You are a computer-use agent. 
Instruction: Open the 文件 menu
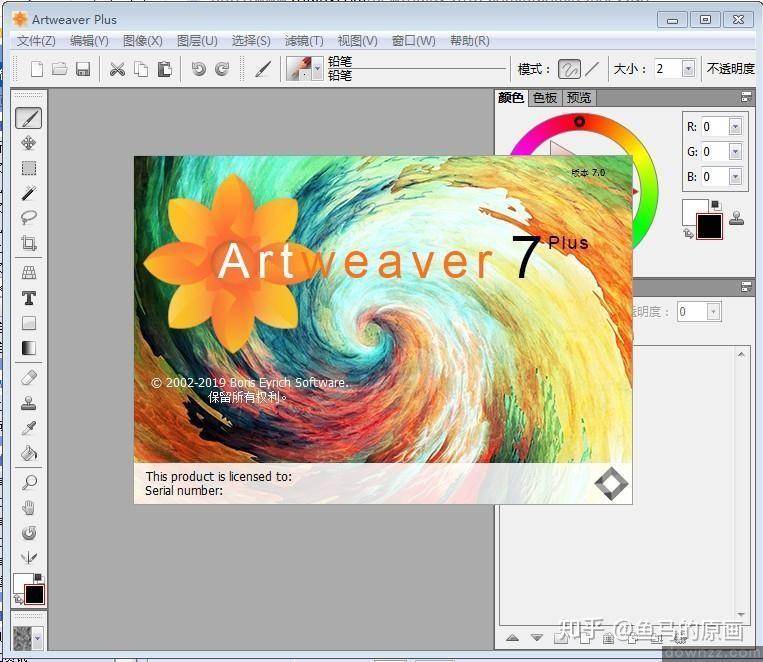pos(36,41)
